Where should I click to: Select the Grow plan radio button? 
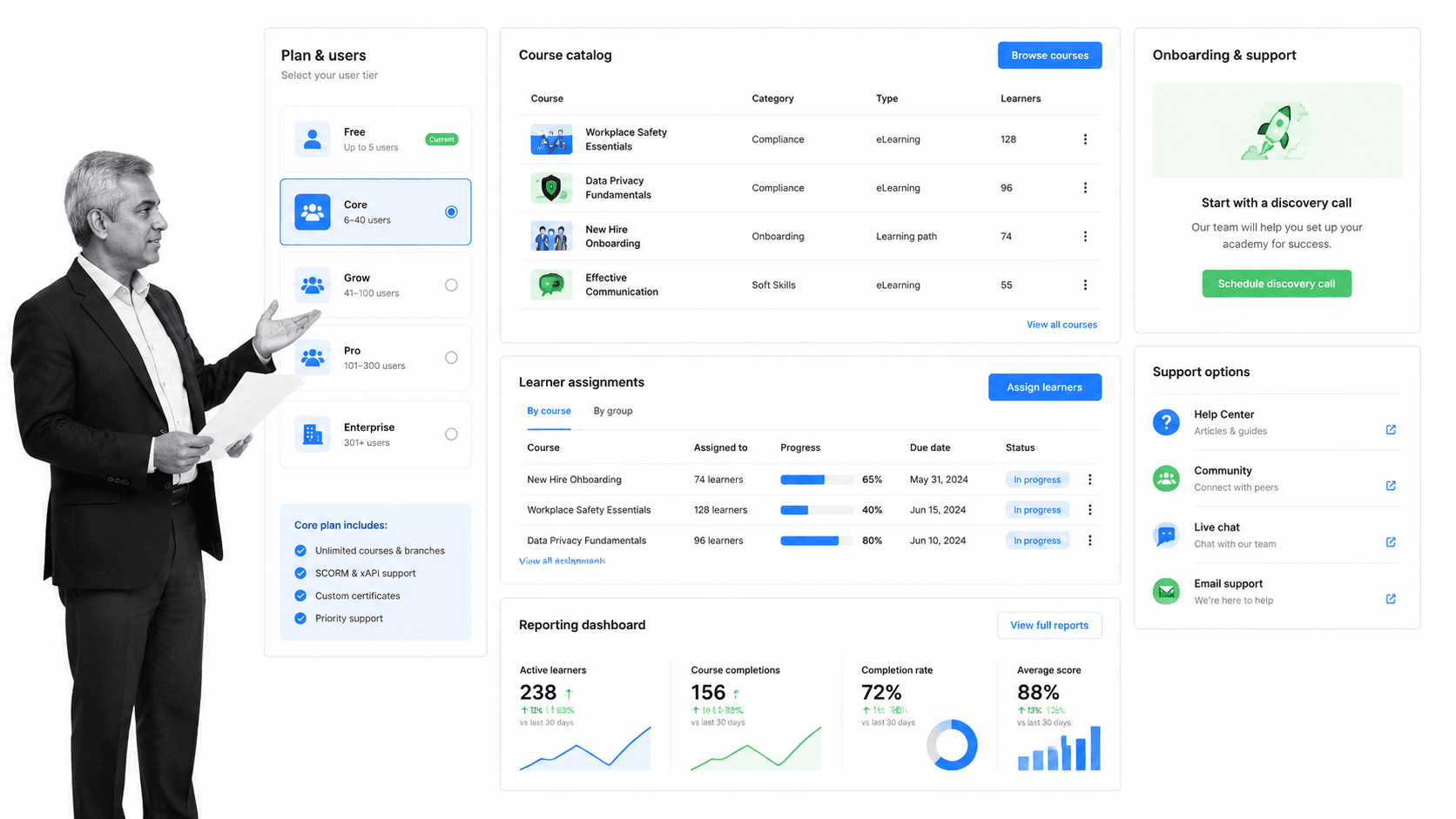(451, 285)
